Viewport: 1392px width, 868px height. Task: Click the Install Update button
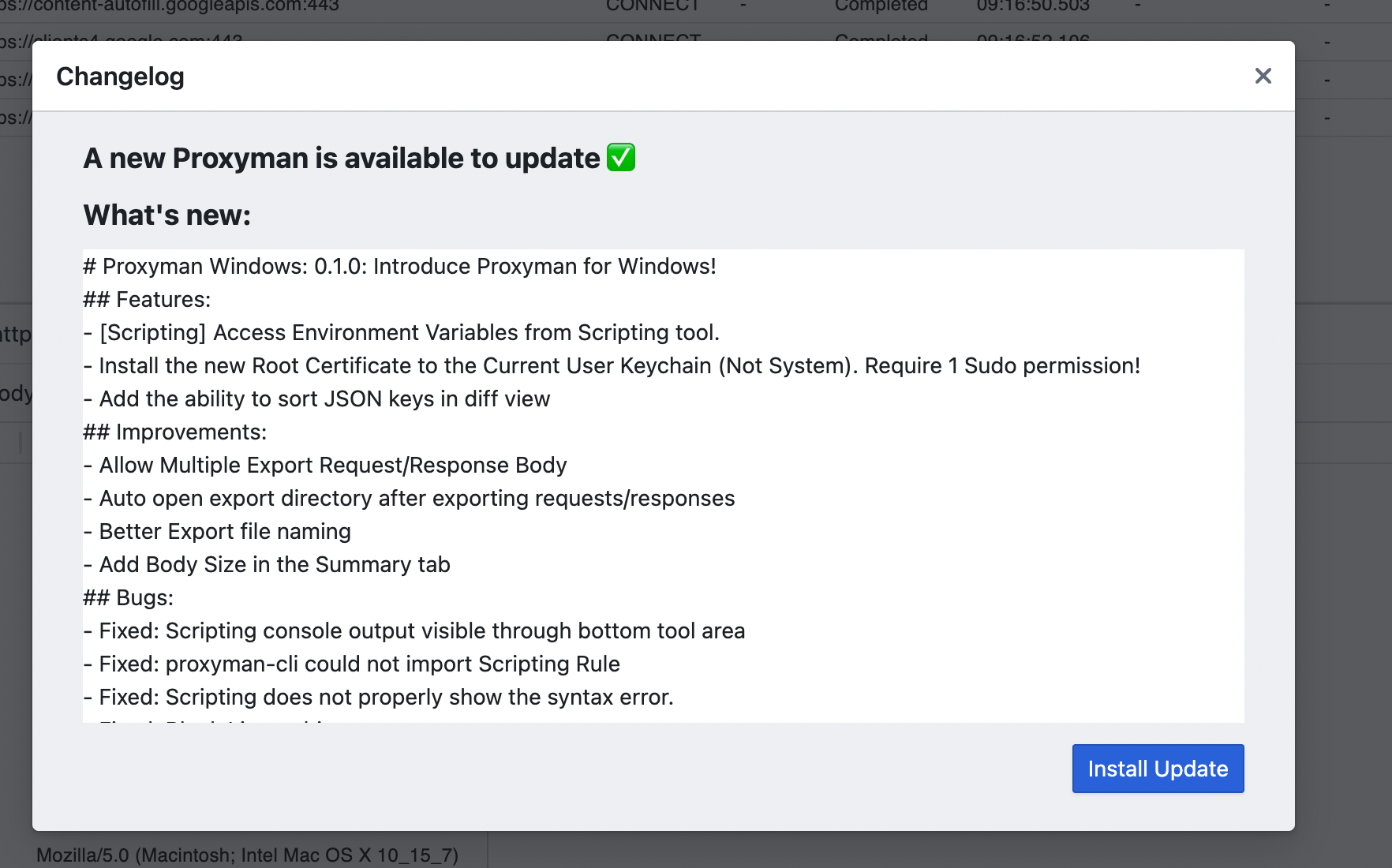click(x=1158, y=769)
